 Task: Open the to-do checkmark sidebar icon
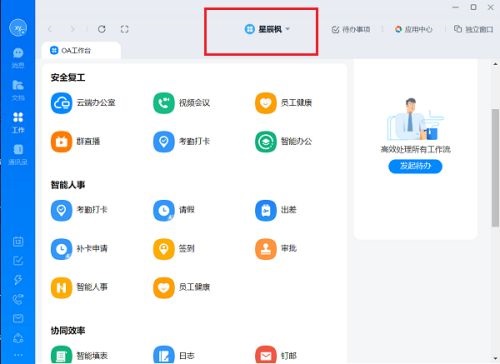[18, 261]
